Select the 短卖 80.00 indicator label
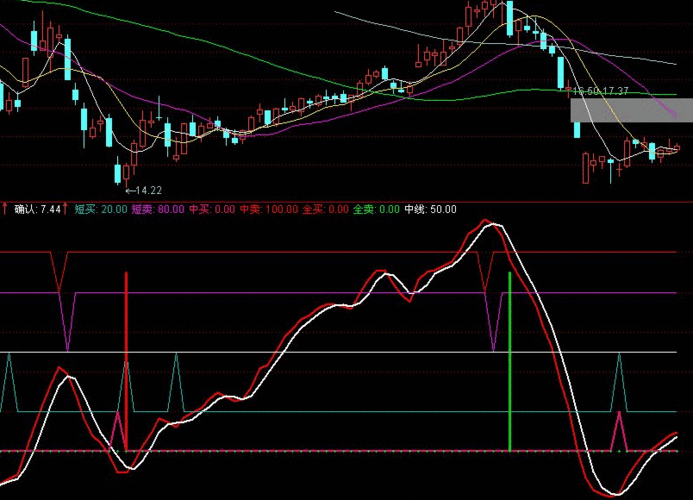The height and width of the screenshot is (500, 693). click(158, 209)
